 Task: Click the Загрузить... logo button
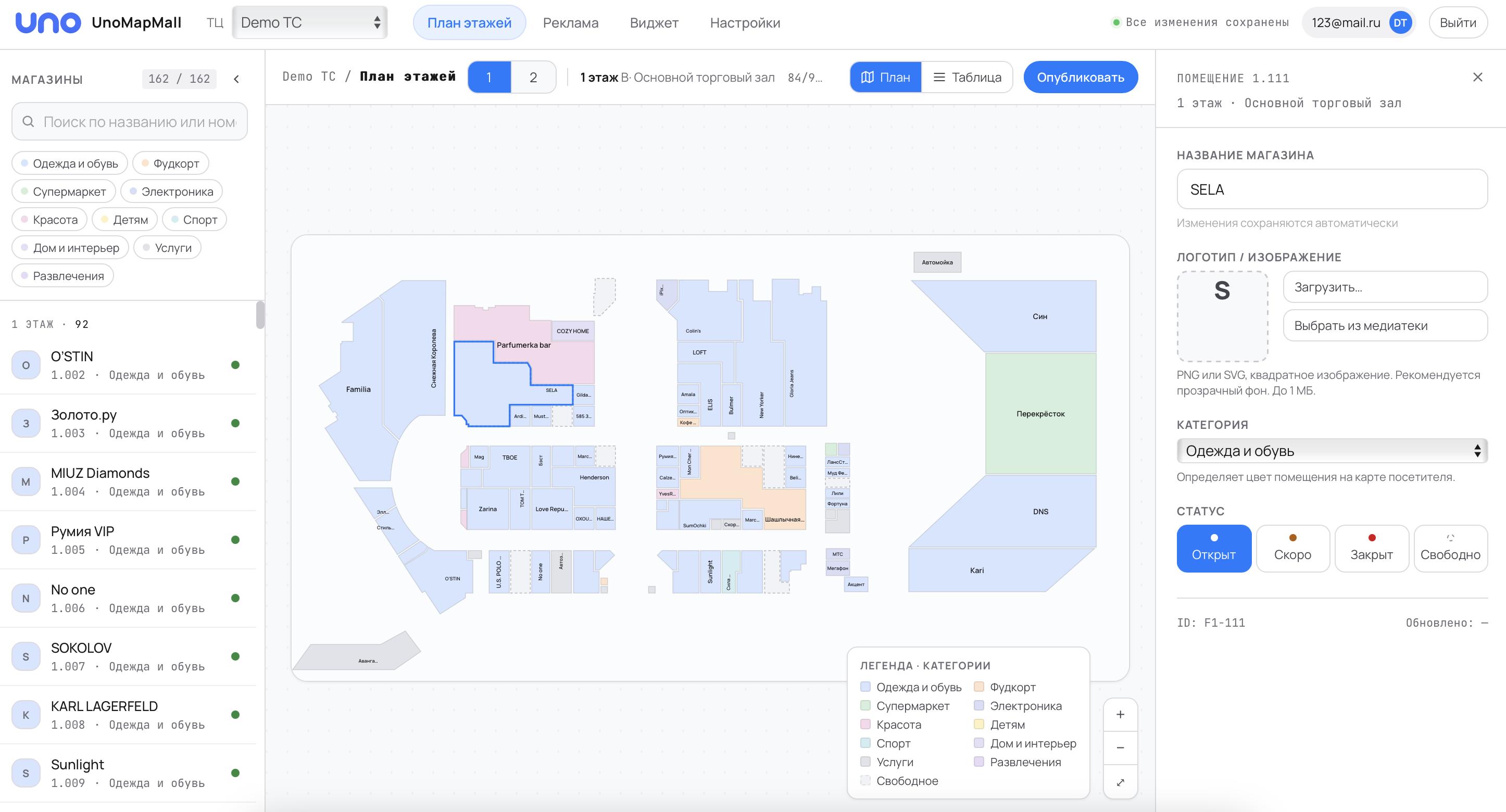click(x=1385, y=287)
